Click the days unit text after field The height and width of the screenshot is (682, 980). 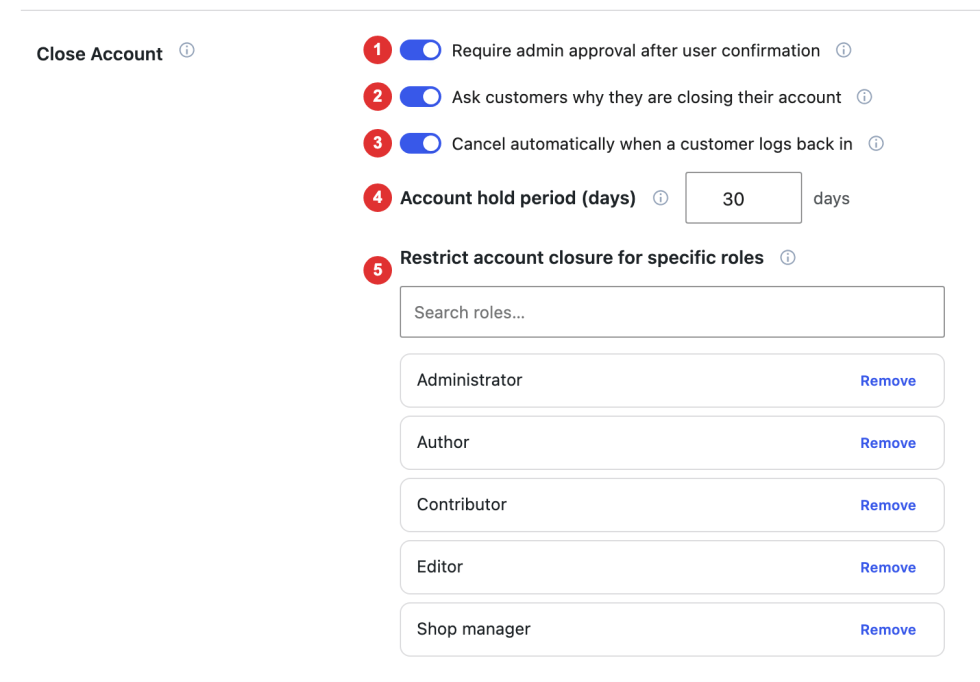[831, 199]
